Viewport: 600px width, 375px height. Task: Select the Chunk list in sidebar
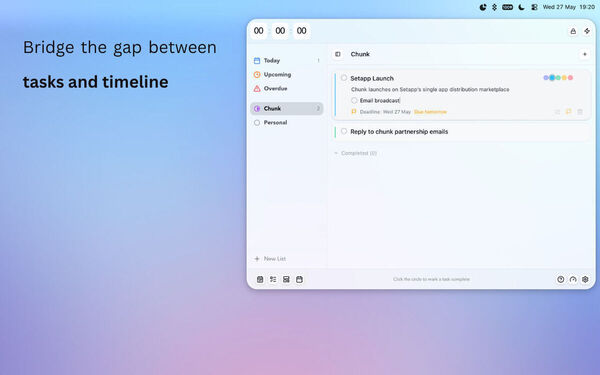(x=287, y=109)
